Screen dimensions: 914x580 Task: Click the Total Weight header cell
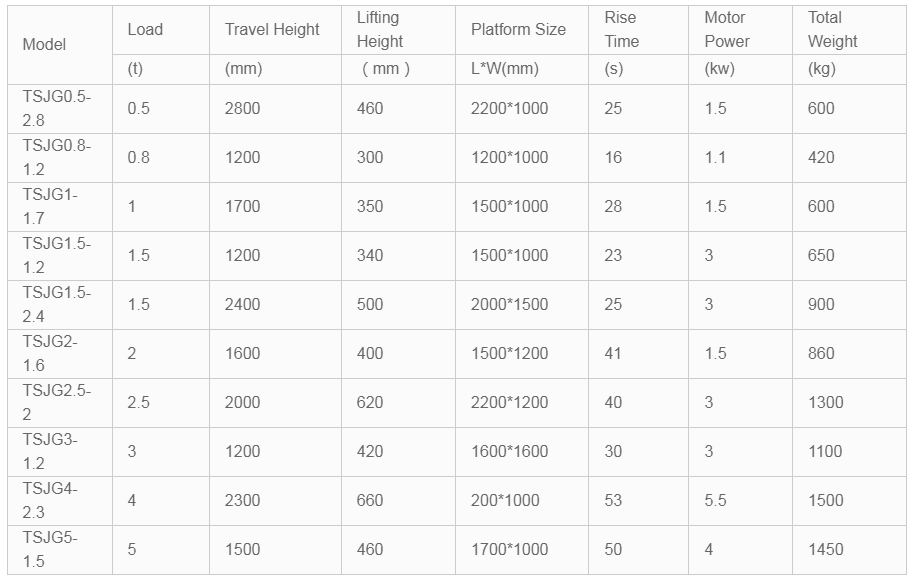point(849,30)
